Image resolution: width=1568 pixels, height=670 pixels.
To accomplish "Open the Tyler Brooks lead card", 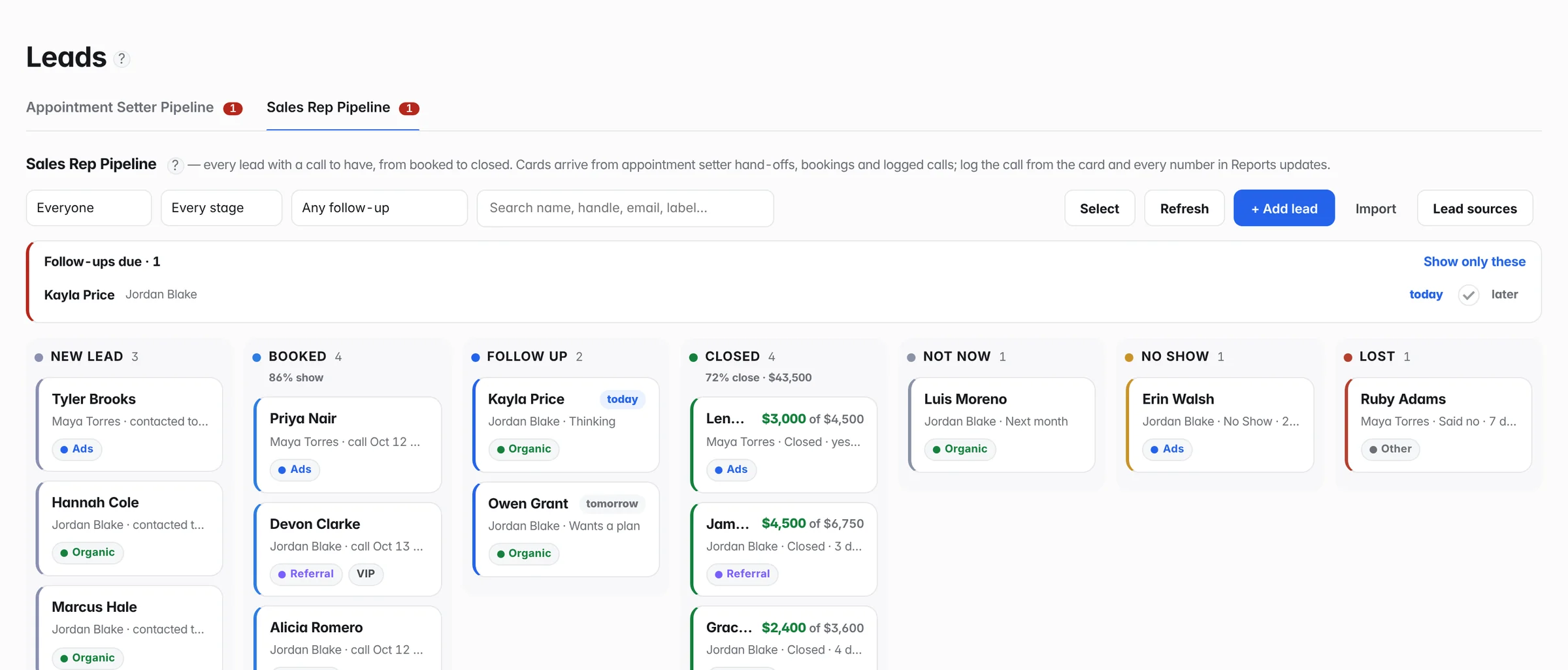I will [x=129, y=424].
